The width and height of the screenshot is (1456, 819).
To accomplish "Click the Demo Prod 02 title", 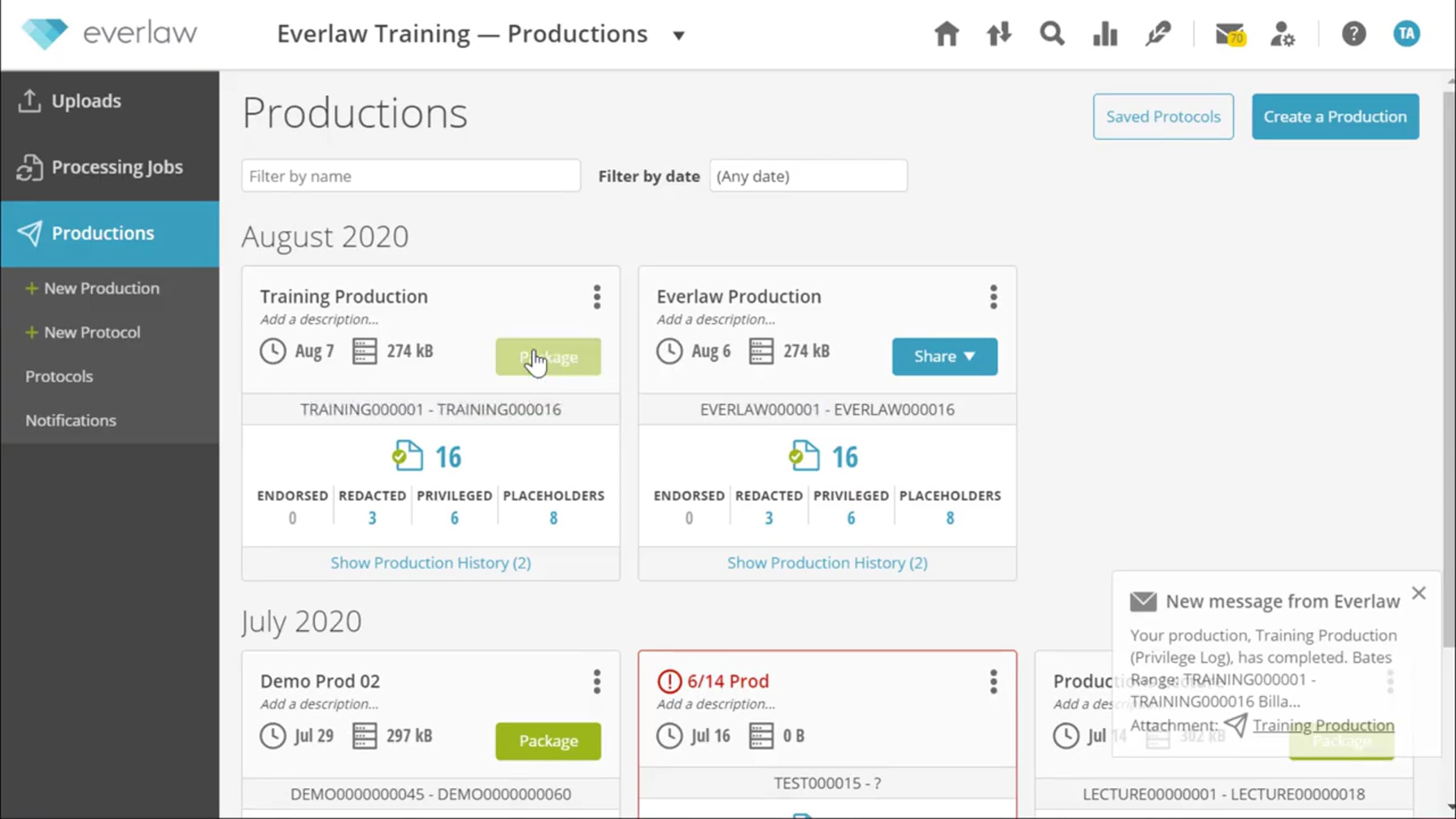I will (320, 681).
